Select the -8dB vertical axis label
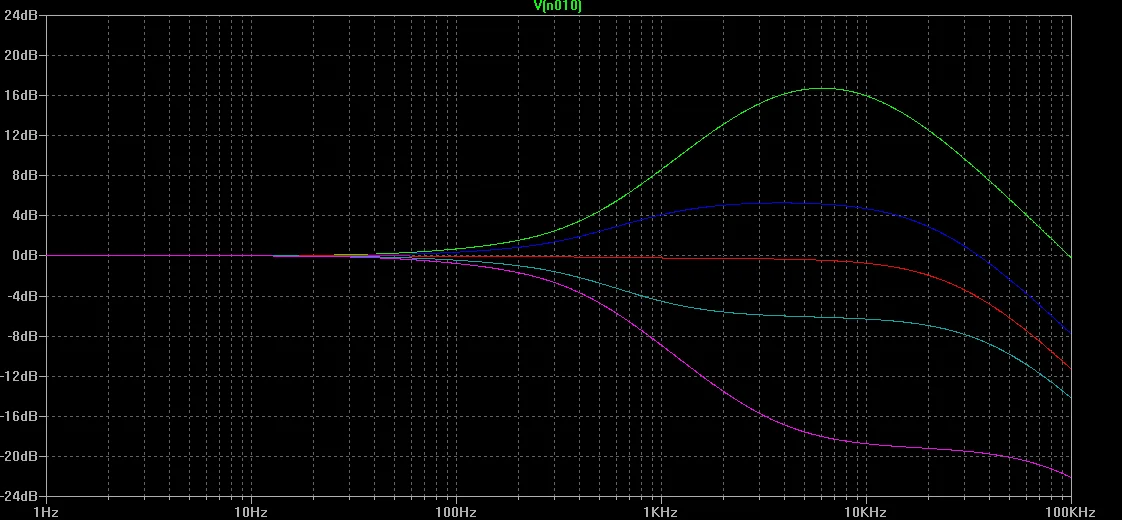The width and height of the screenshot is (1122, 520). tap(22, 336)
